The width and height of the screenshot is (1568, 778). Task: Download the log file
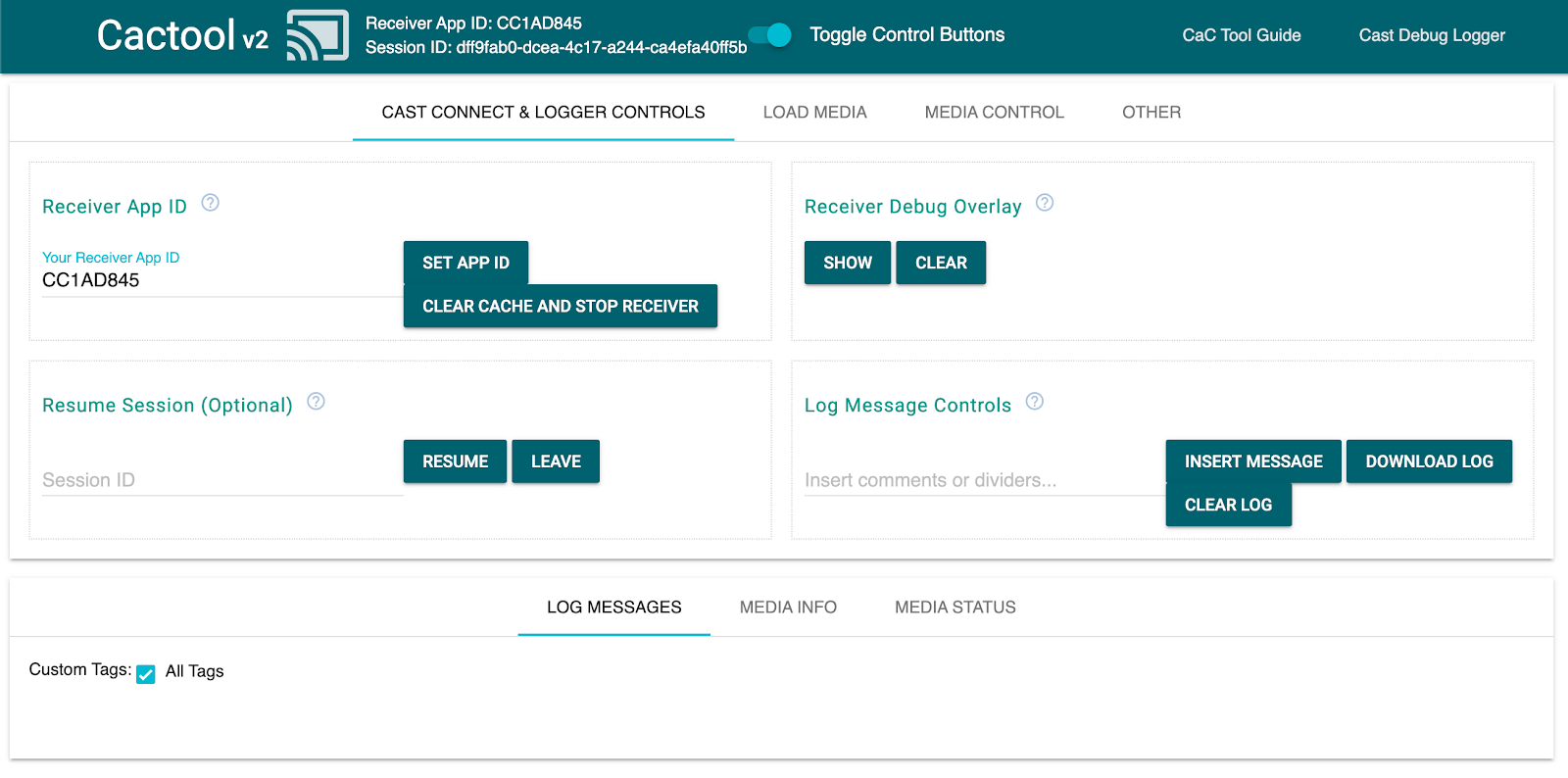click(1428, 462)
